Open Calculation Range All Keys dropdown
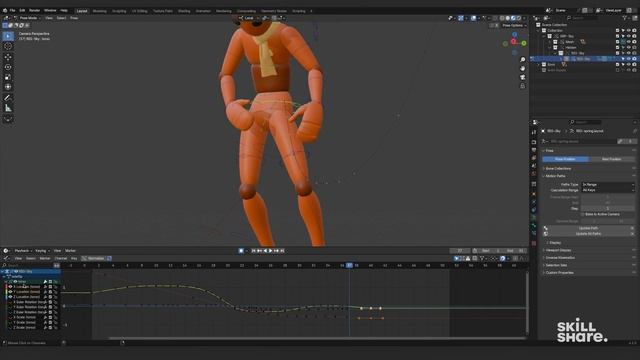The image size is (640, 360). (x=608, y=190)
